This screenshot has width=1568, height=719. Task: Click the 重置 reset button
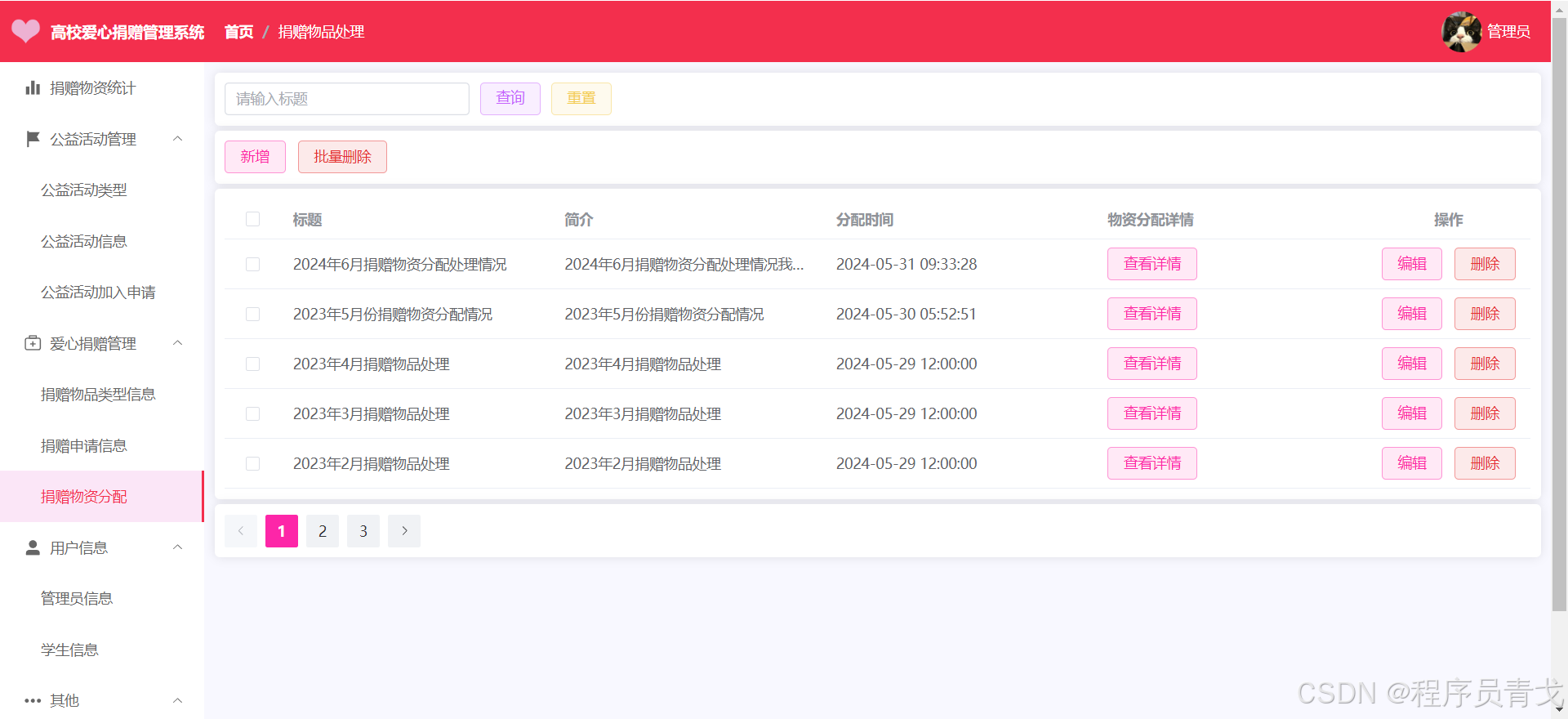coord(581,98)
